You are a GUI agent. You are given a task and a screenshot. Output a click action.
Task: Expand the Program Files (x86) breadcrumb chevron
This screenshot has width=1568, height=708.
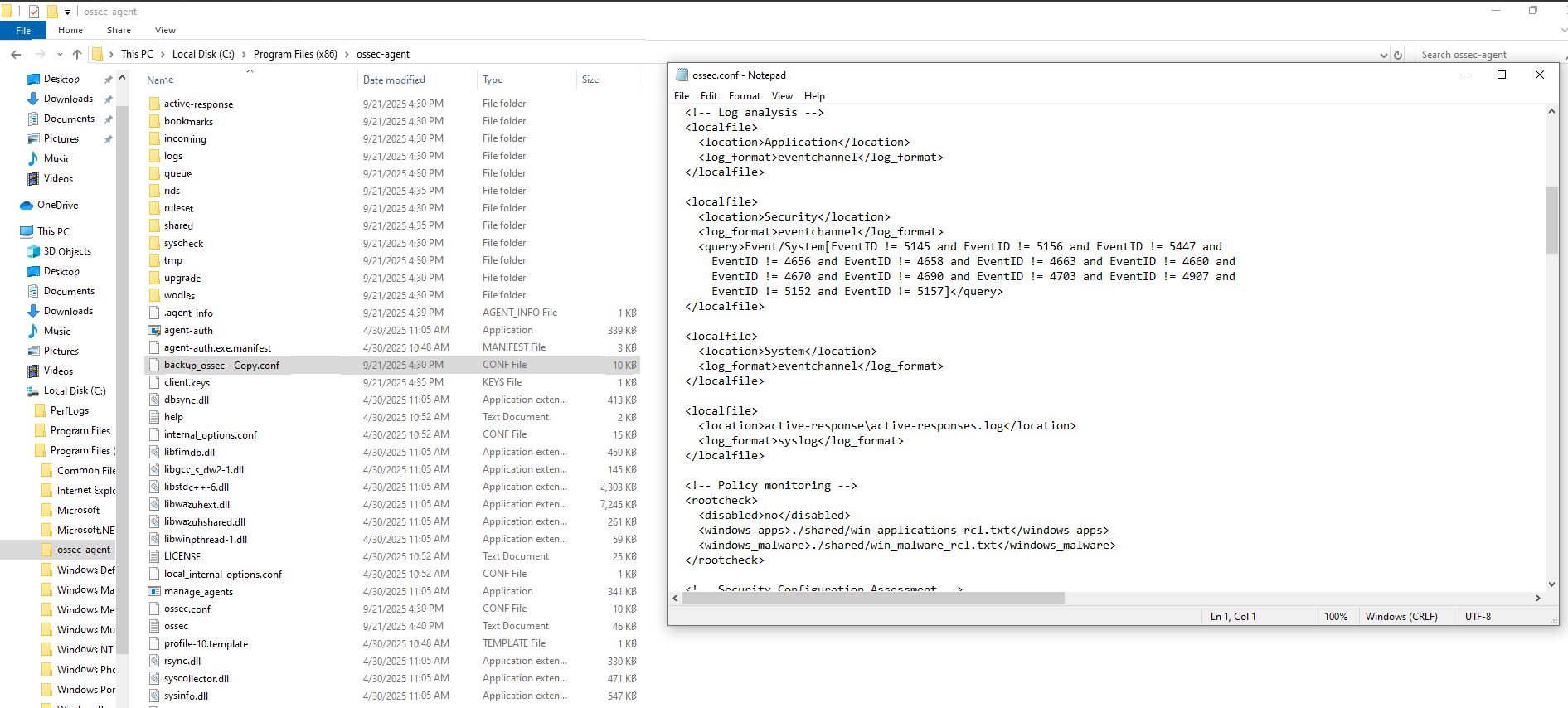click(x=347, y=55)
